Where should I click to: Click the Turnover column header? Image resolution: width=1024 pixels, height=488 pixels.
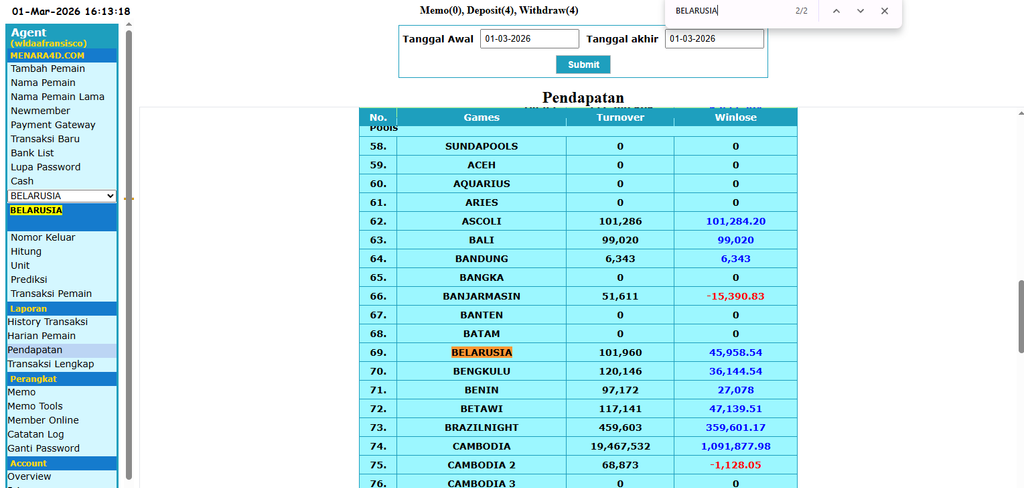click(620, 118)
